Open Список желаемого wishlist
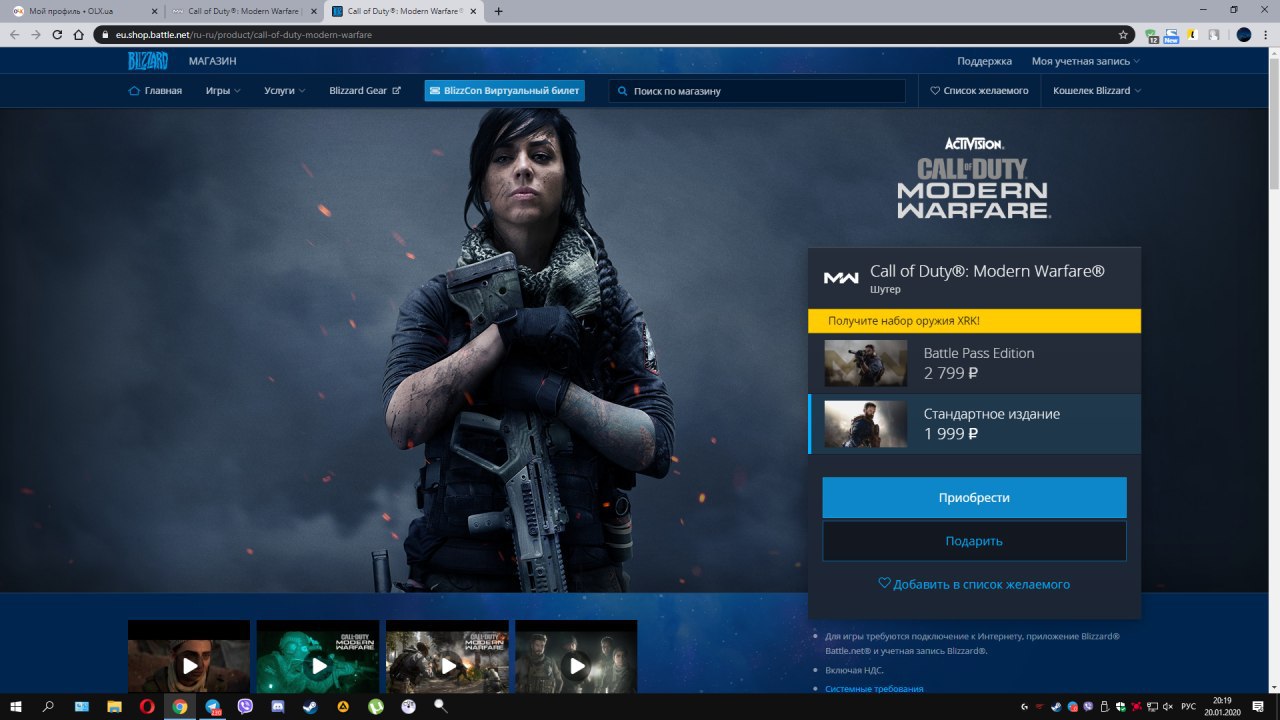 pyautogui.click(x=979, y=90)
